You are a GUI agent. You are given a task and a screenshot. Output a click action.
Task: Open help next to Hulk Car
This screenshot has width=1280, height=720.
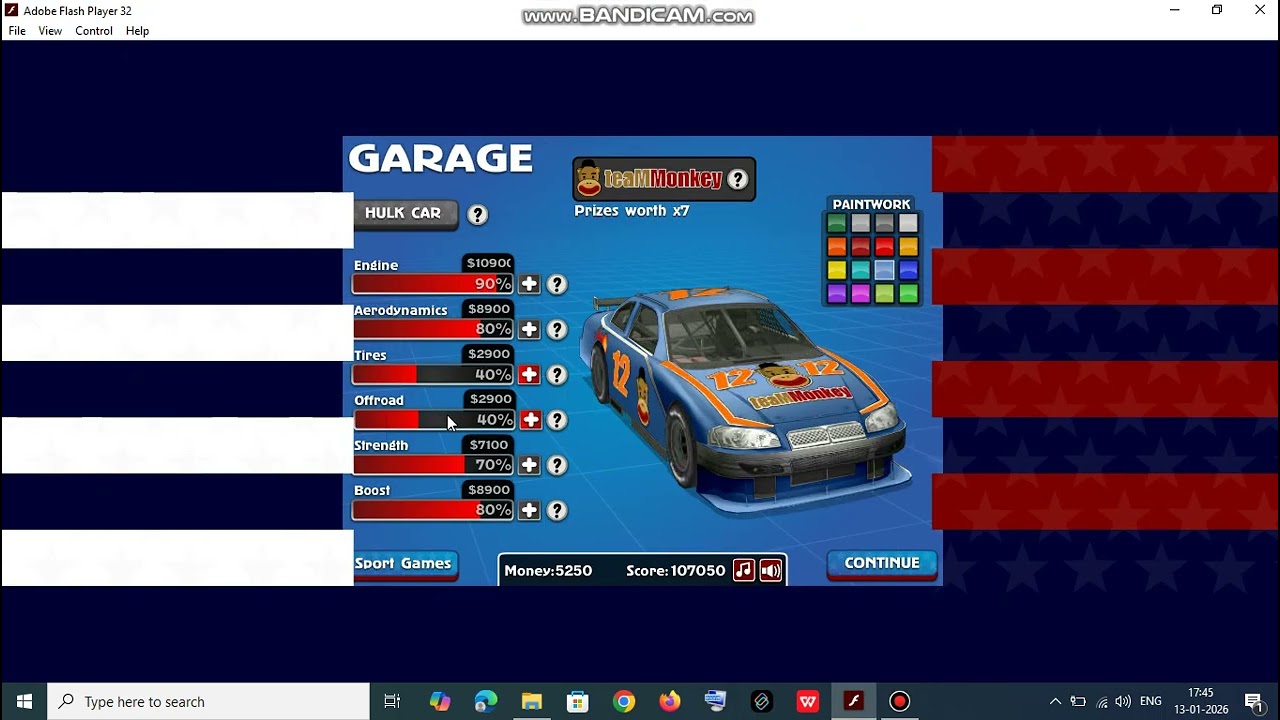pyautogui.click(x=478, y=214)
